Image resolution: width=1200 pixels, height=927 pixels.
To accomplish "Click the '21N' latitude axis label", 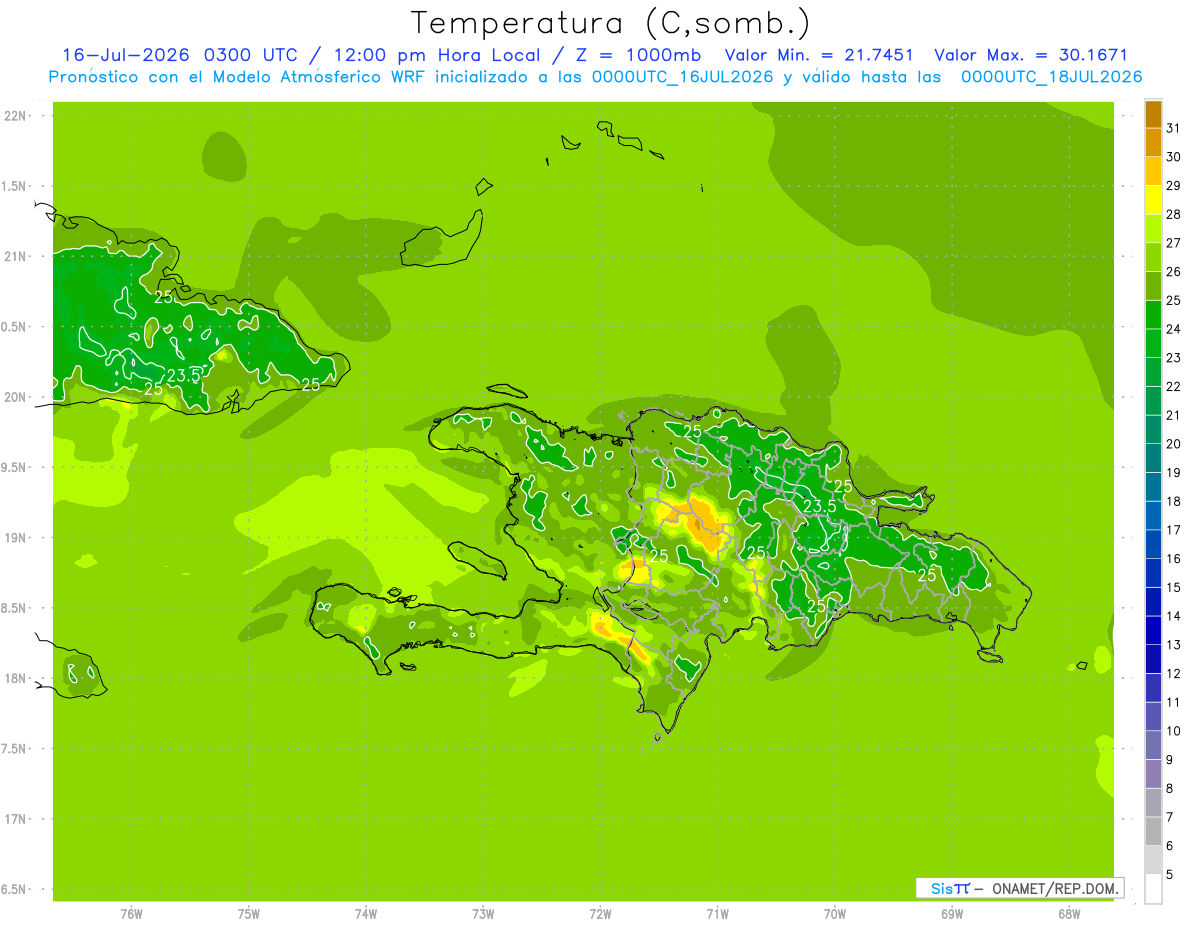I will (15, 256).
